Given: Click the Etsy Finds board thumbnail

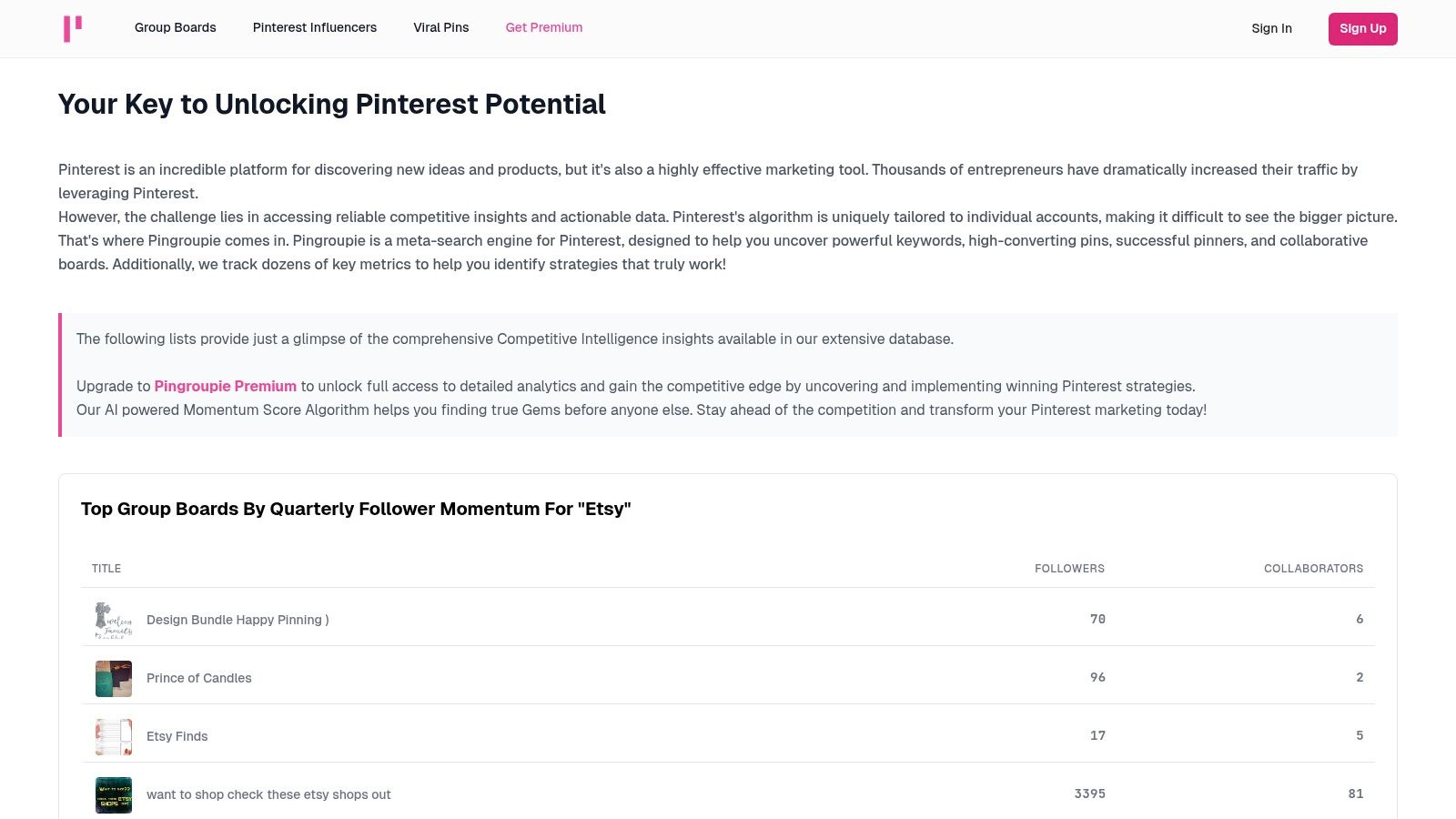Looking at the screenshot, I should (x=114, y=736).
